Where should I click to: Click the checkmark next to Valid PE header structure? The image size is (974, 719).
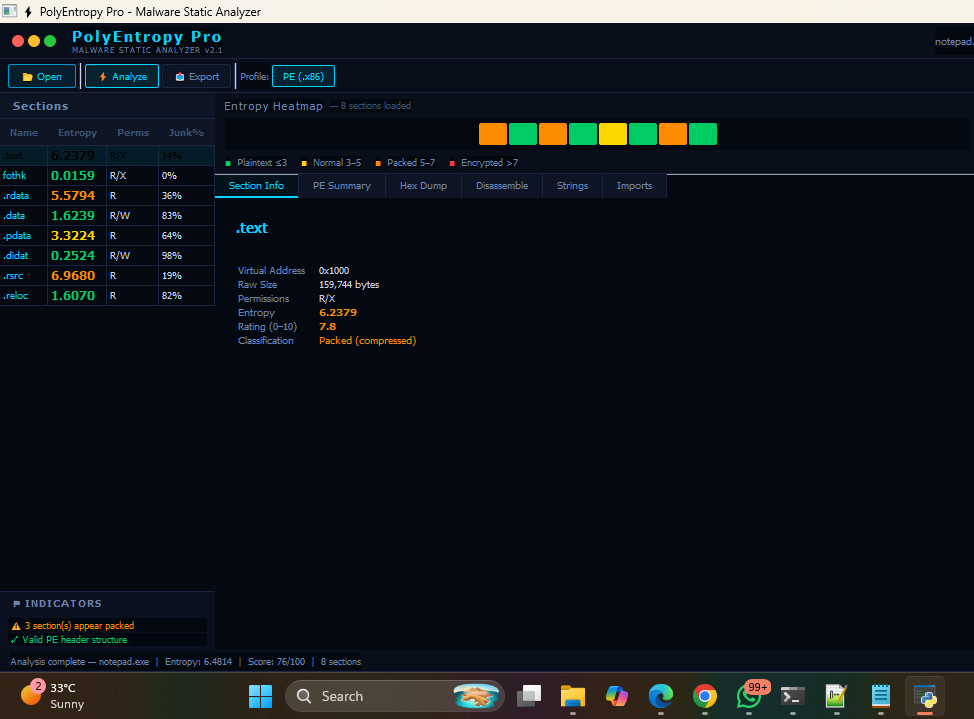pos(14,640)
